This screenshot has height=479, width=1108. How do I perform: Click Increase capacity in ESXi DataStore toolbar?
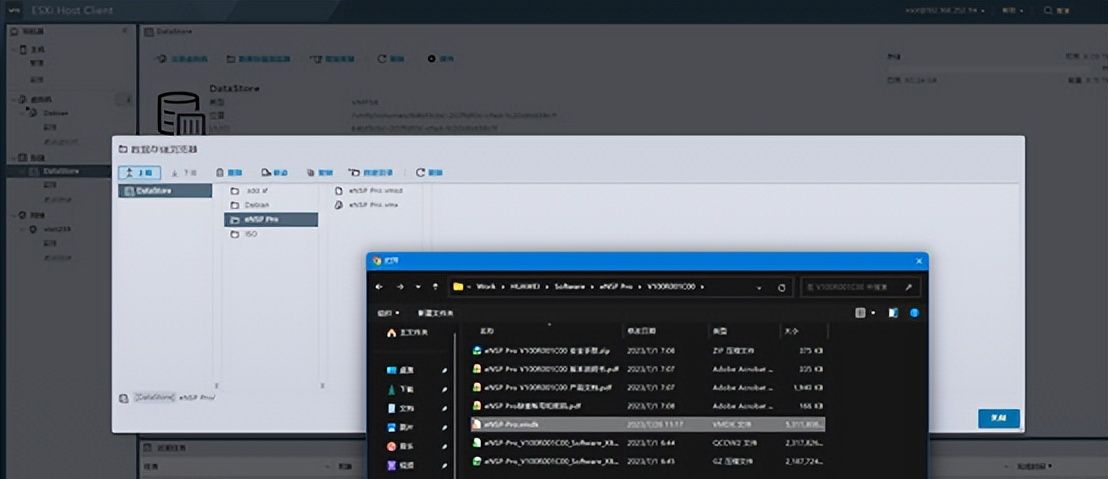(332, 59)
